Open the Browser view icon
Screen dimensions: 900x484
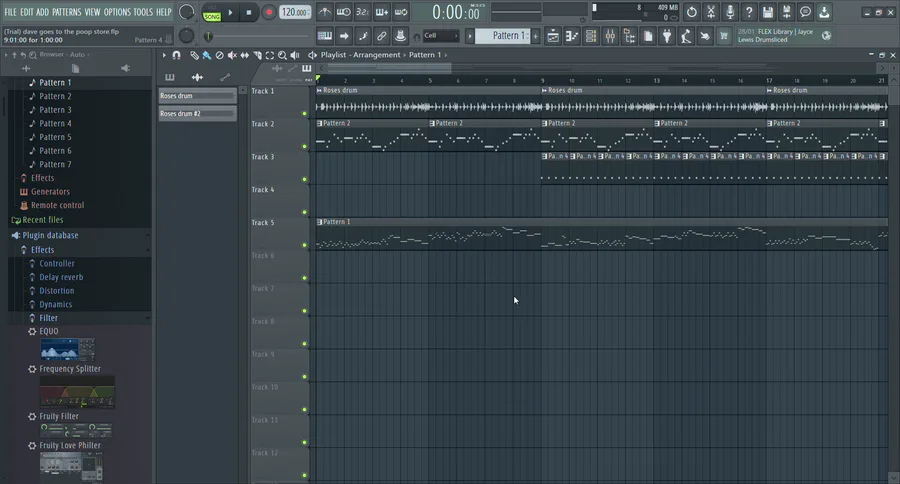(629, 36)
